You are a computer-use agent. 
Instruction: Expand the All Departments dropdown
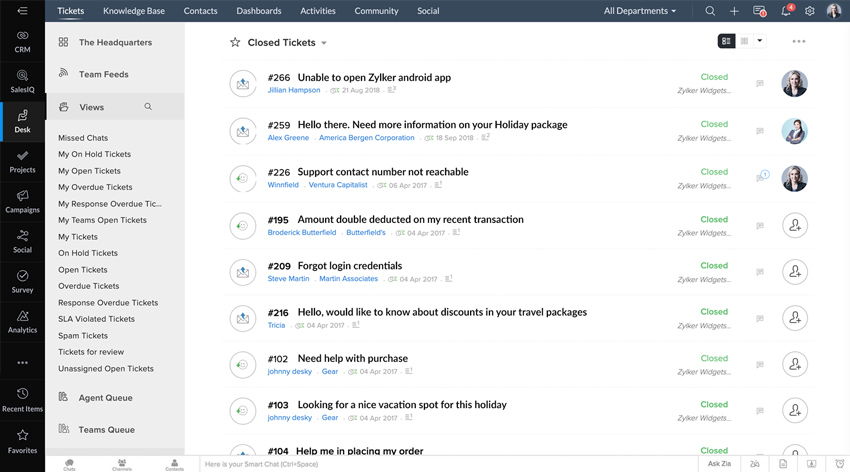640,11
